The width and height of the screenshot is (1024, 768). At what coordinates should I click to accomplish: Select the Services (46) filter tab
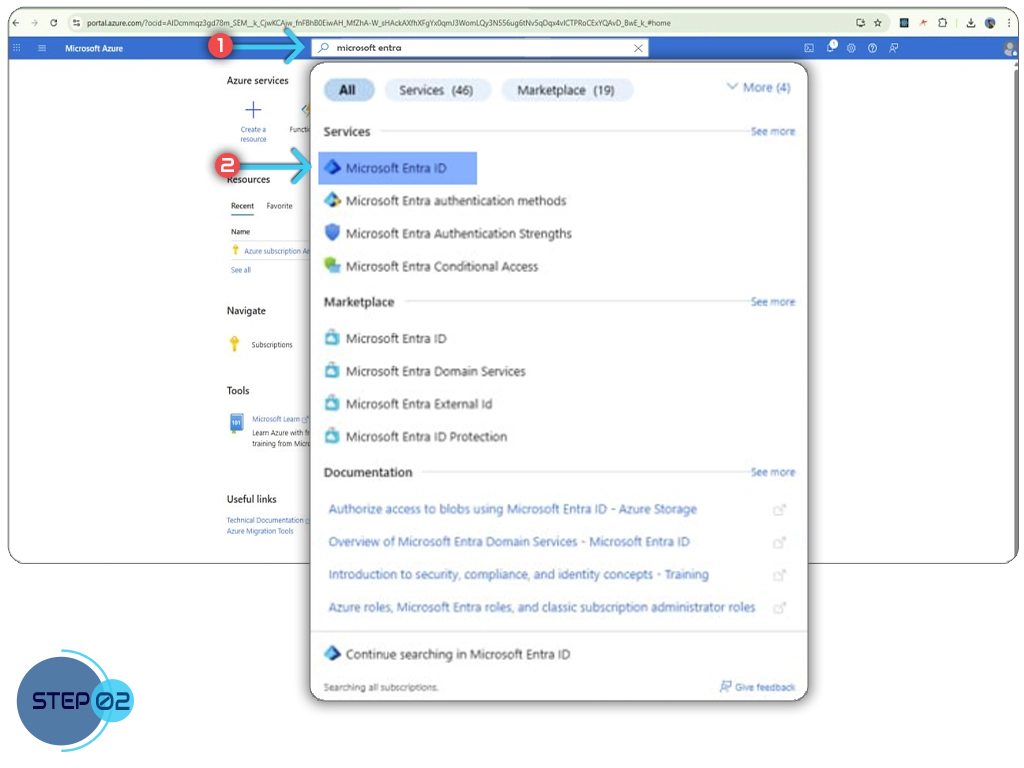tap(436, 90)
